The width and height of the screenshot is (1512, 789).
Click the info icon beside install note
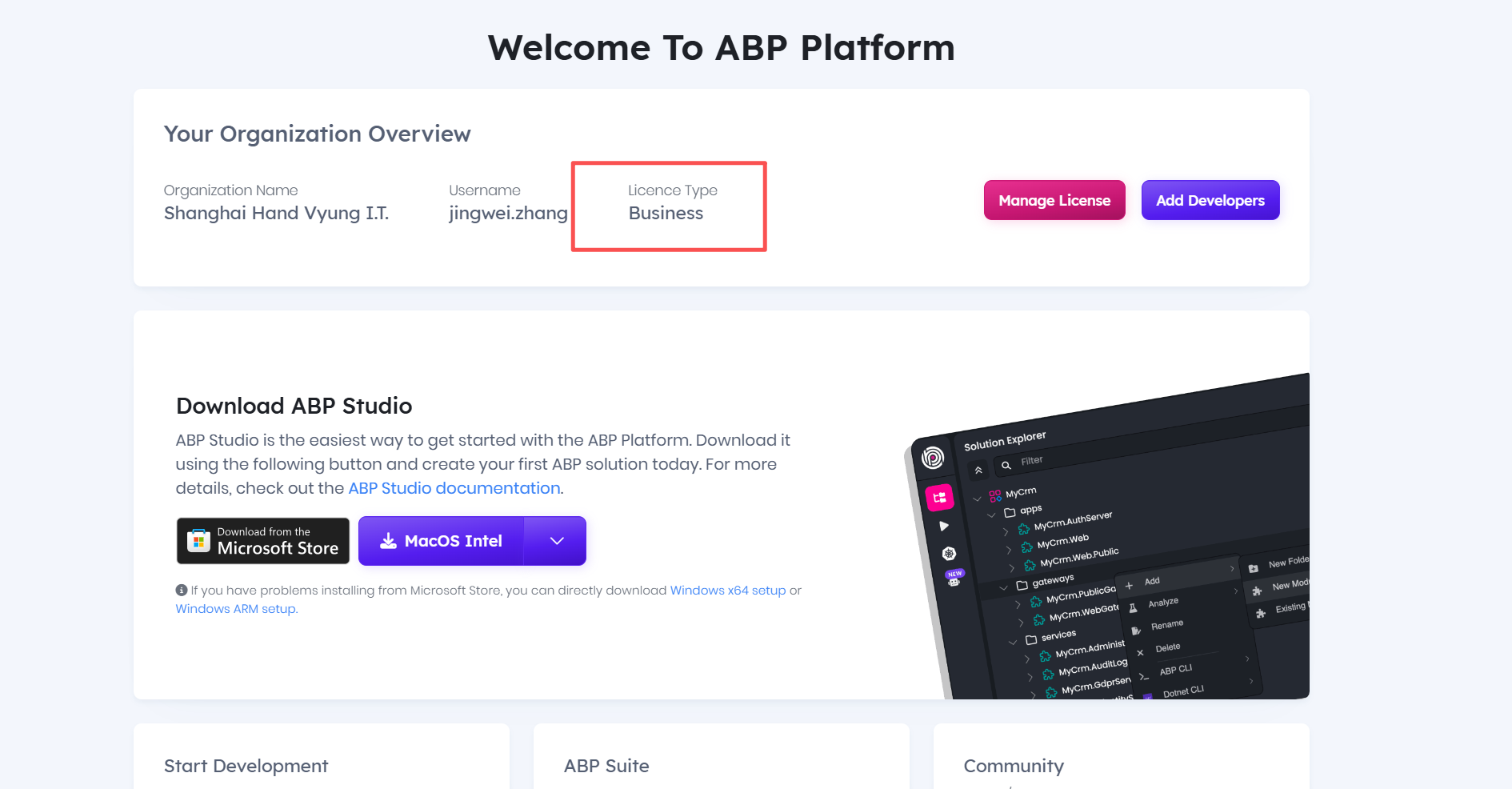coord(182,591)
